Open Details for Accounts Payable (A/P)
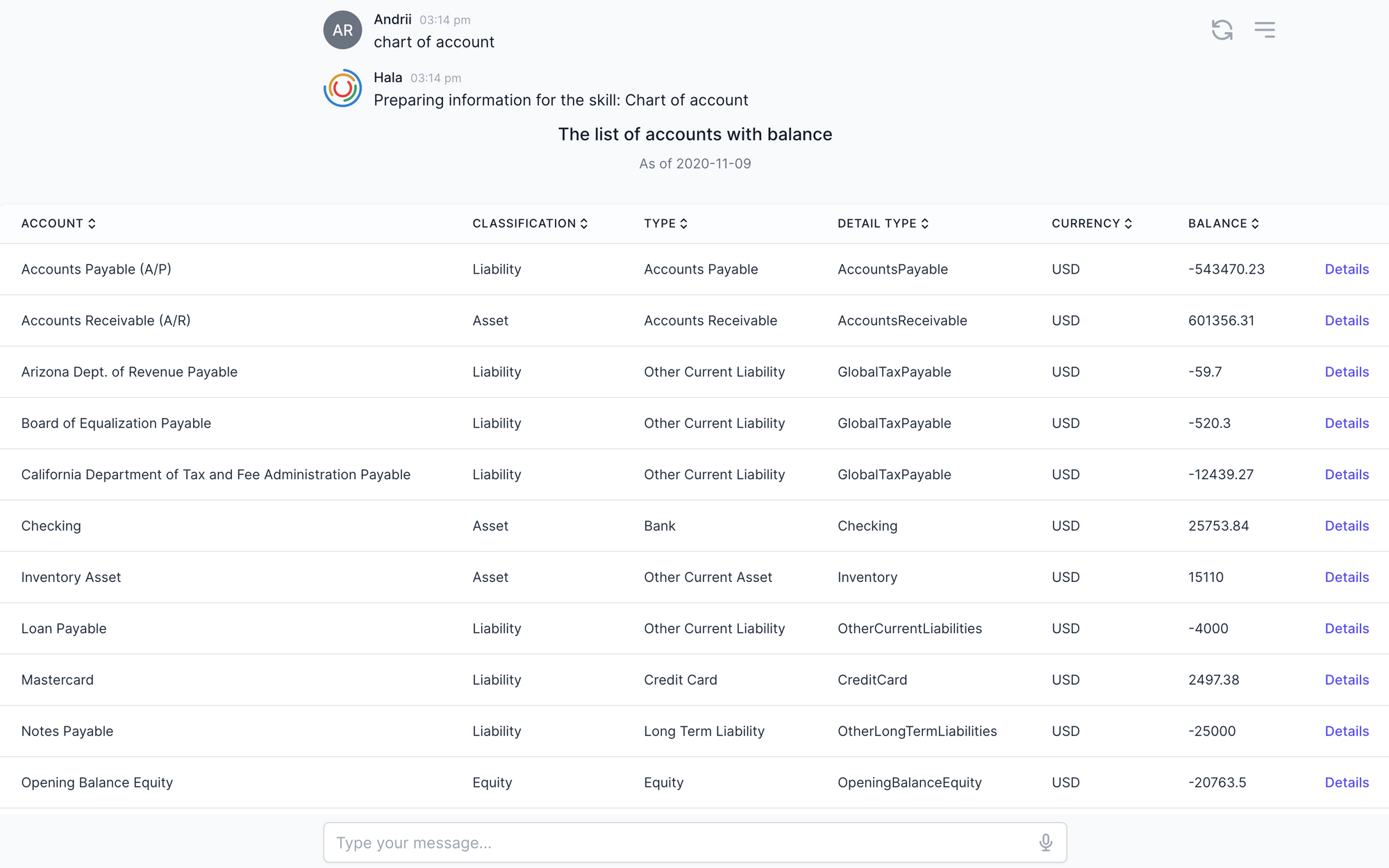The width and height of the screenshot is (1389, 868). 1347,269
